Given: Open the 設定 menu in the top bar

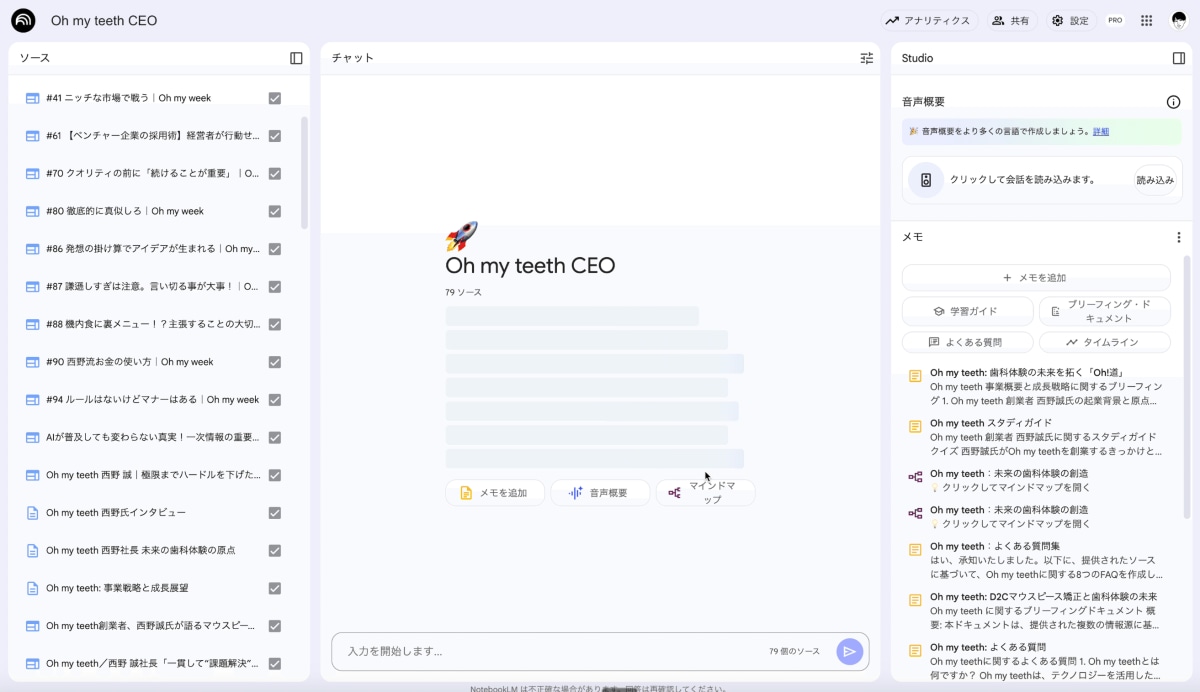Looking at the screenshot, I should coord(1070,20).
